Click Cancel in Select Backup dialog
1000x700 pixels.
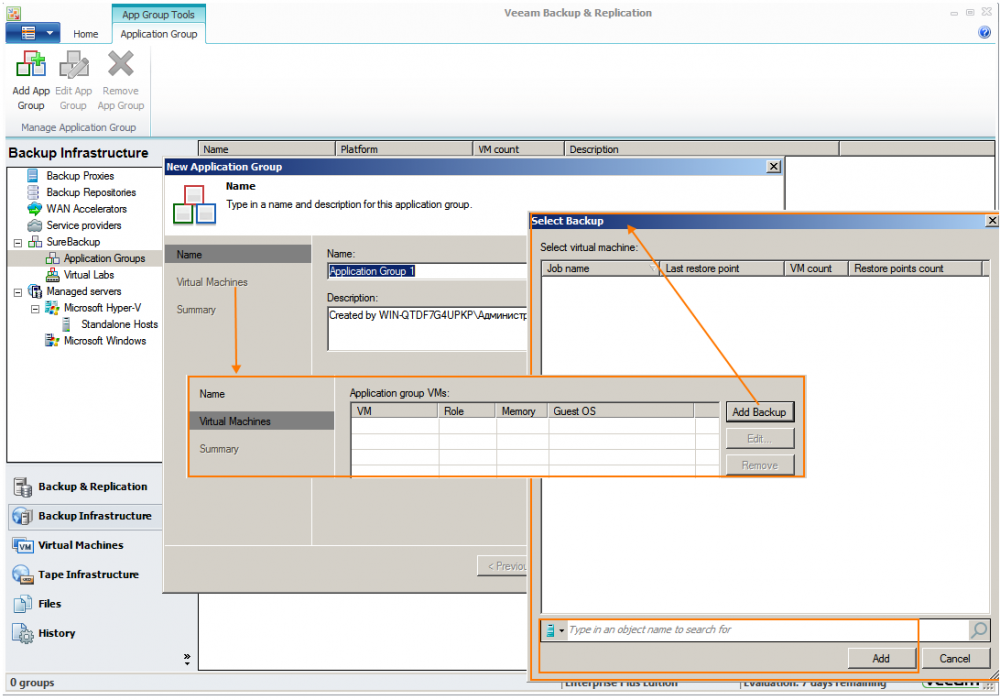955,659
